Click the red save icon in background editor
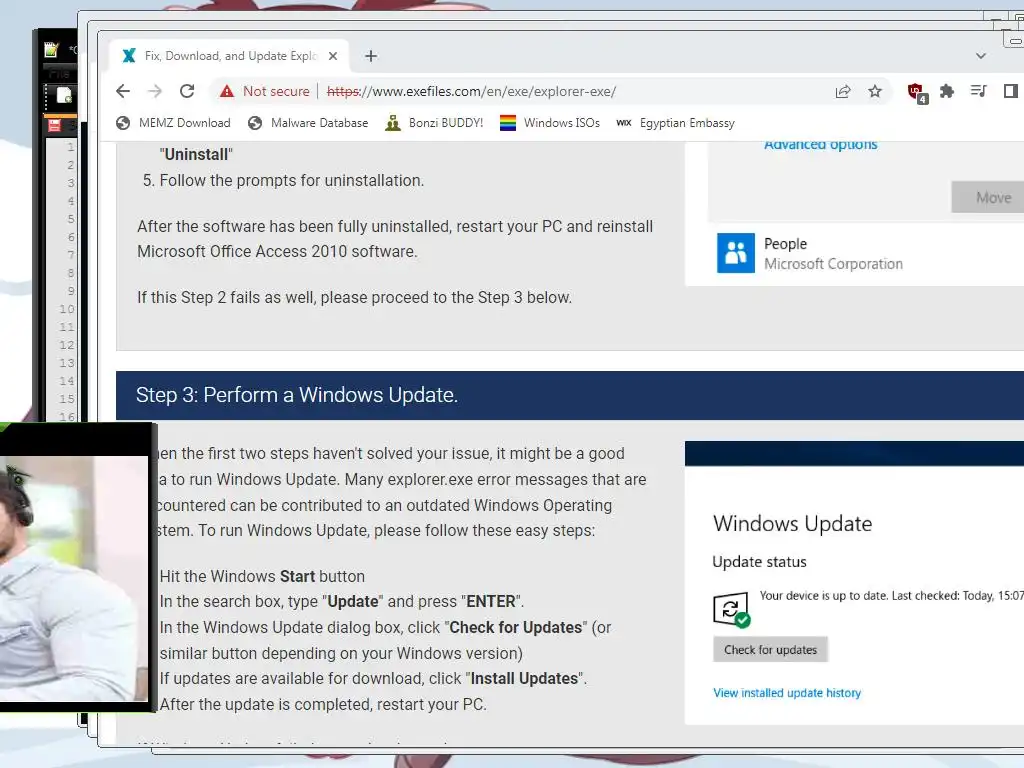The height and width of the screenshot is (768, 1024). point(54,125)
